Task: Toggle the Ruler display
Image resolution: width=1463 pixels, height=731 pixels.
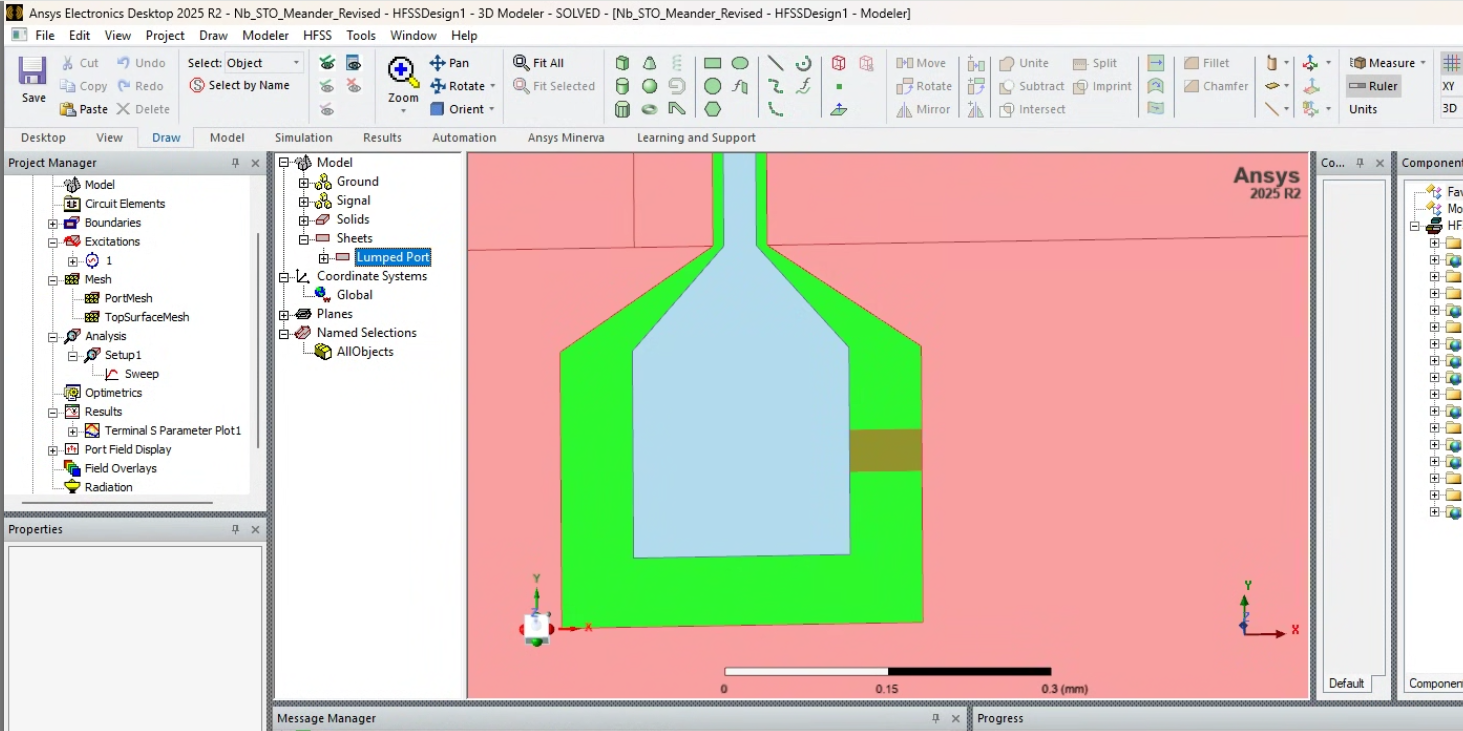Action: [x=1373, y=86]
